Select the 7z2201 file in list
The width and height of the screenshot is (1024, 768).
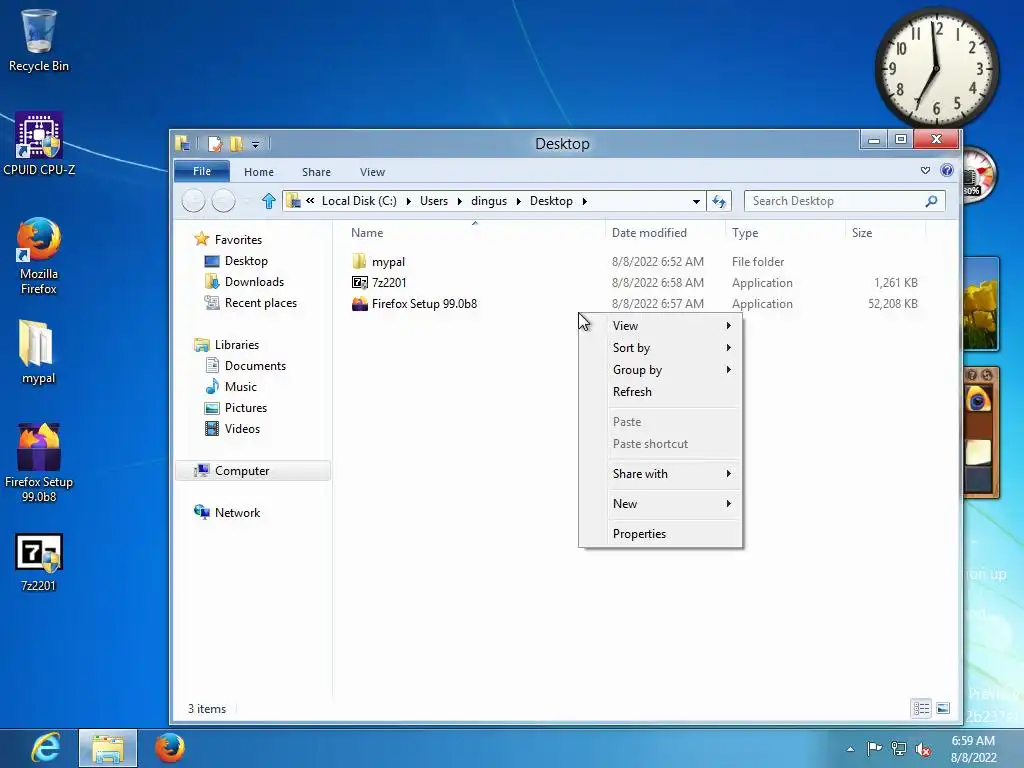coord(389,283)
